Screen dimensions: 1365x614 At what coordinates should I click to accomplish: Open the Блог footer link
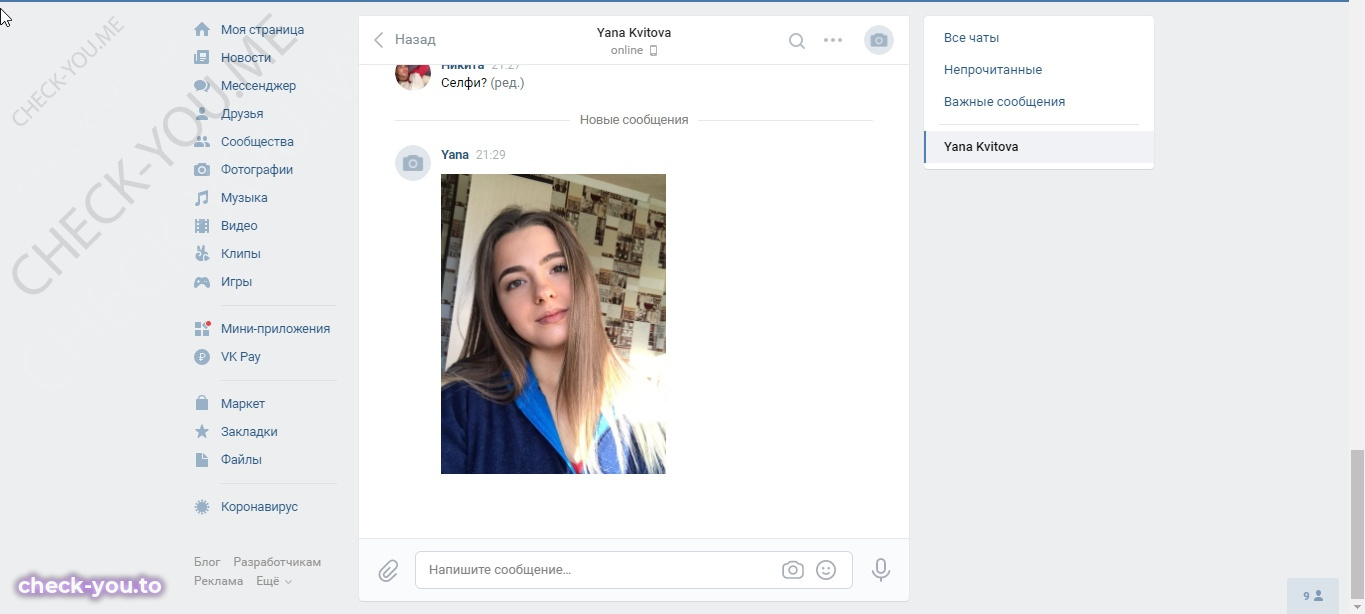tap(207, 562)
